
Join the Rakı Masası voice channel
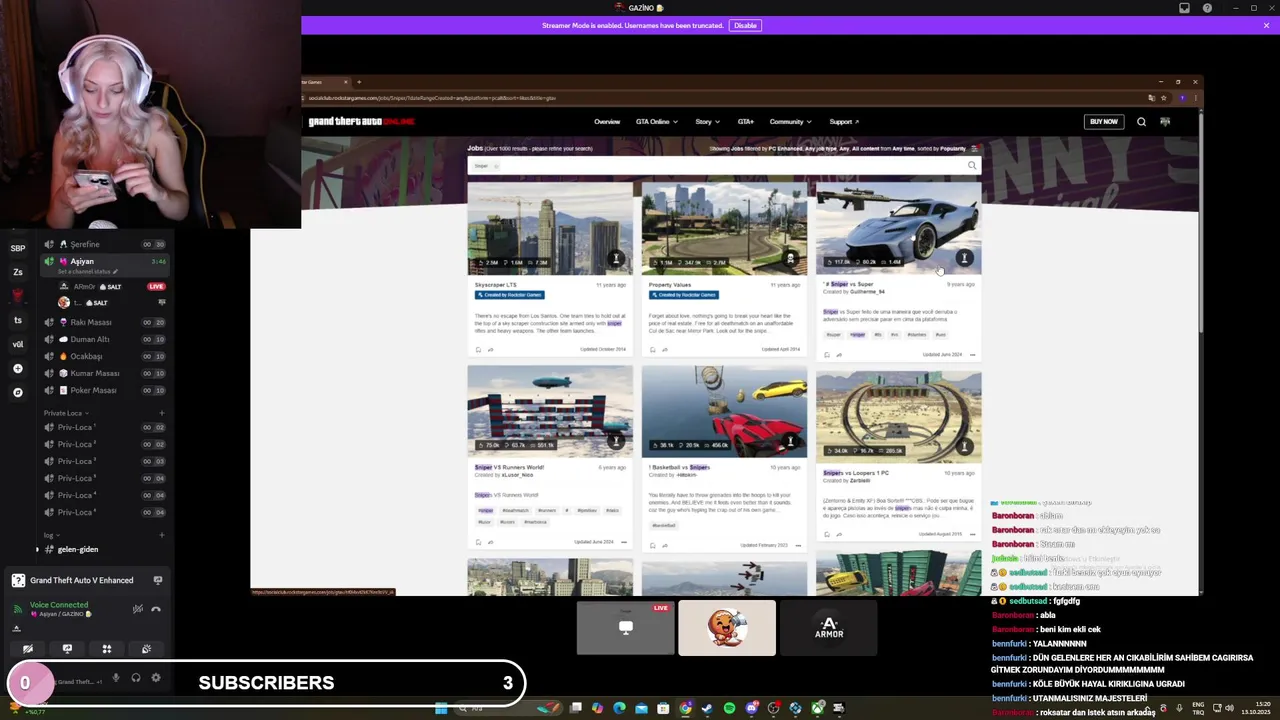[x=105, y=322]
